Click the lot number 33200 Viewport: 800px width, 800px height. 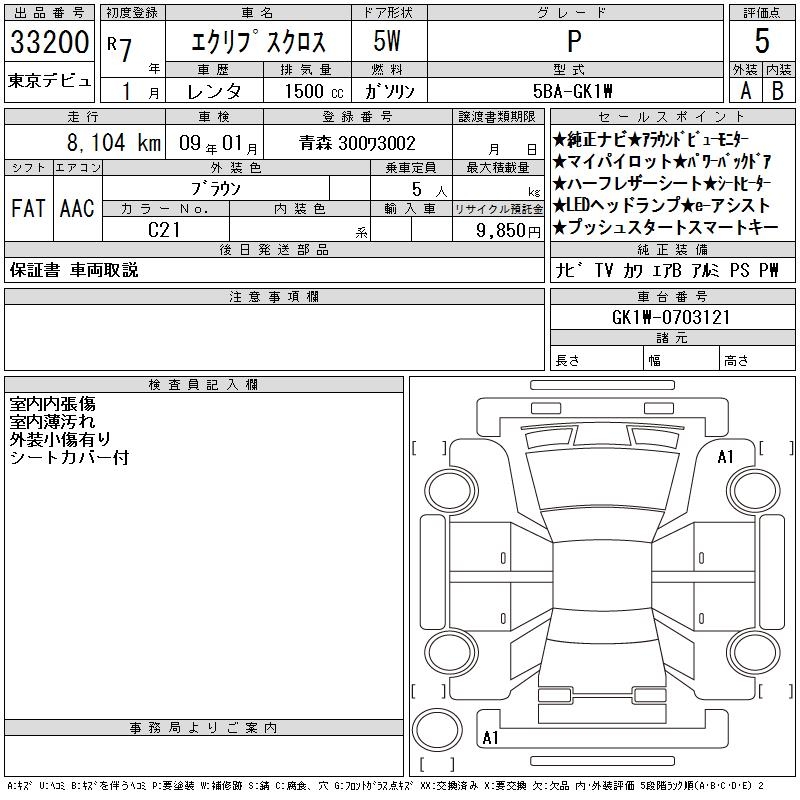[48, 43]
